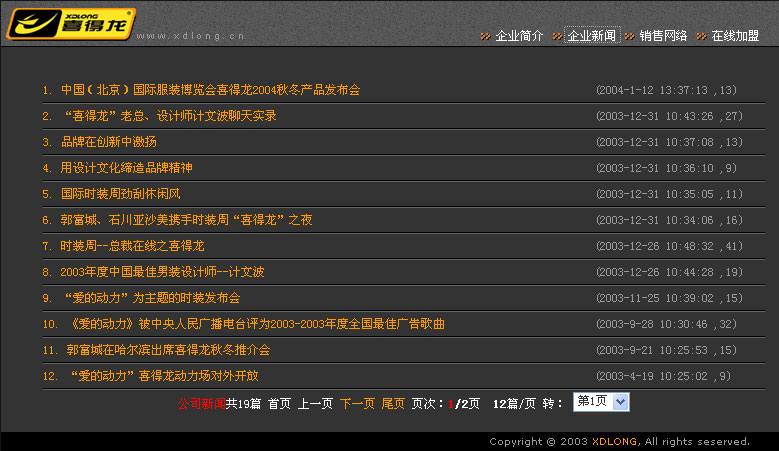Open 郭富城在哈尔滨出席喜得龙秋冬推介会 news
779x451 pixels.
pyautogui.click(x=168, y=350)
